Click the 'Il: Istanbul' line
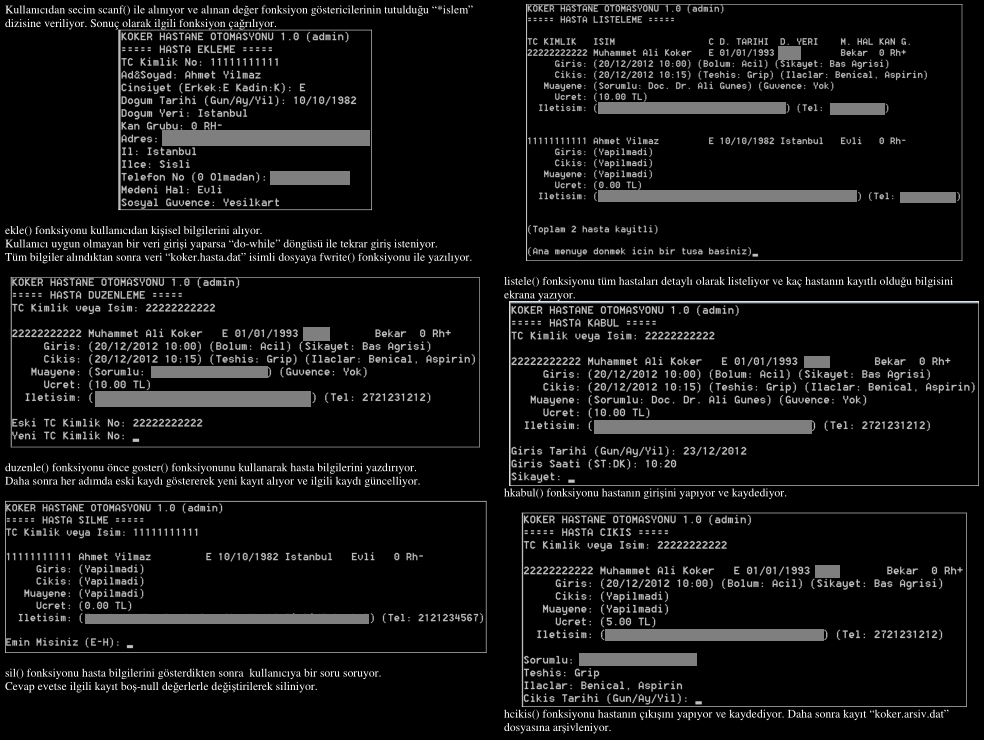984x740 pixels. tap(159, 152)
